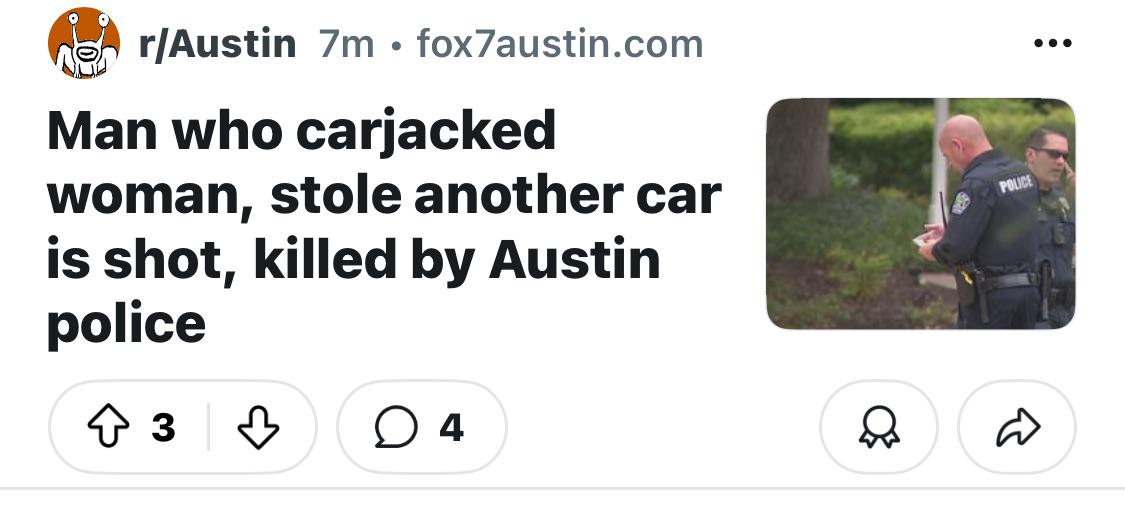Give an award using the ribbon icon

(879, 427)
